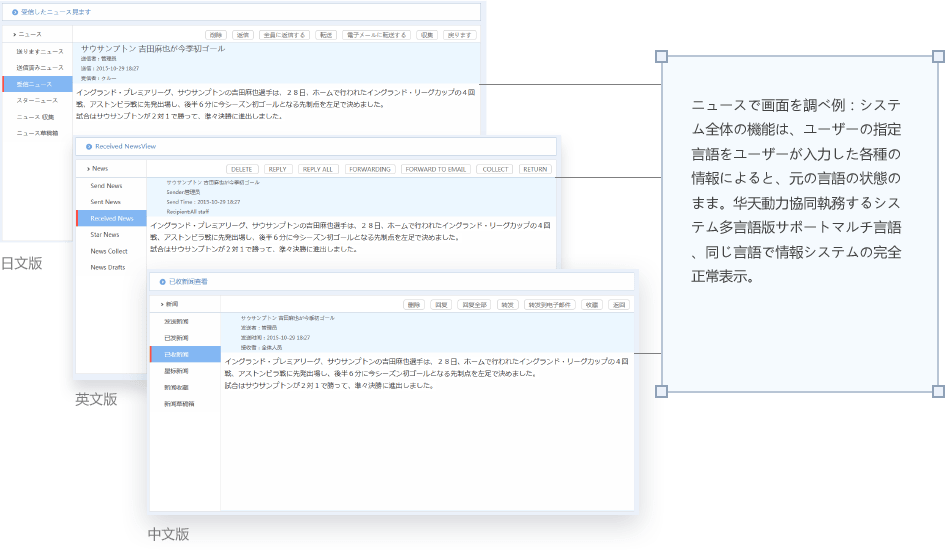Click the DELETE button in English window

coord(242,170)
